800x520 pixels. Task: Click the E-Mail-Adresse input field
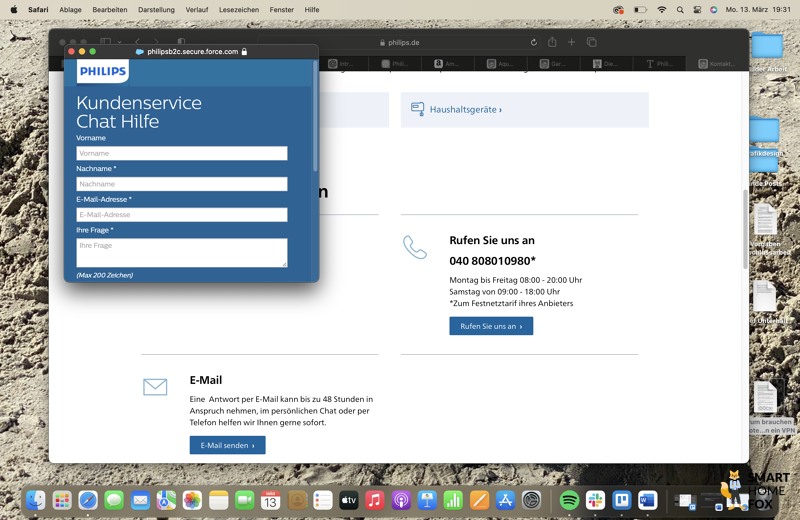tap(182, 214)
